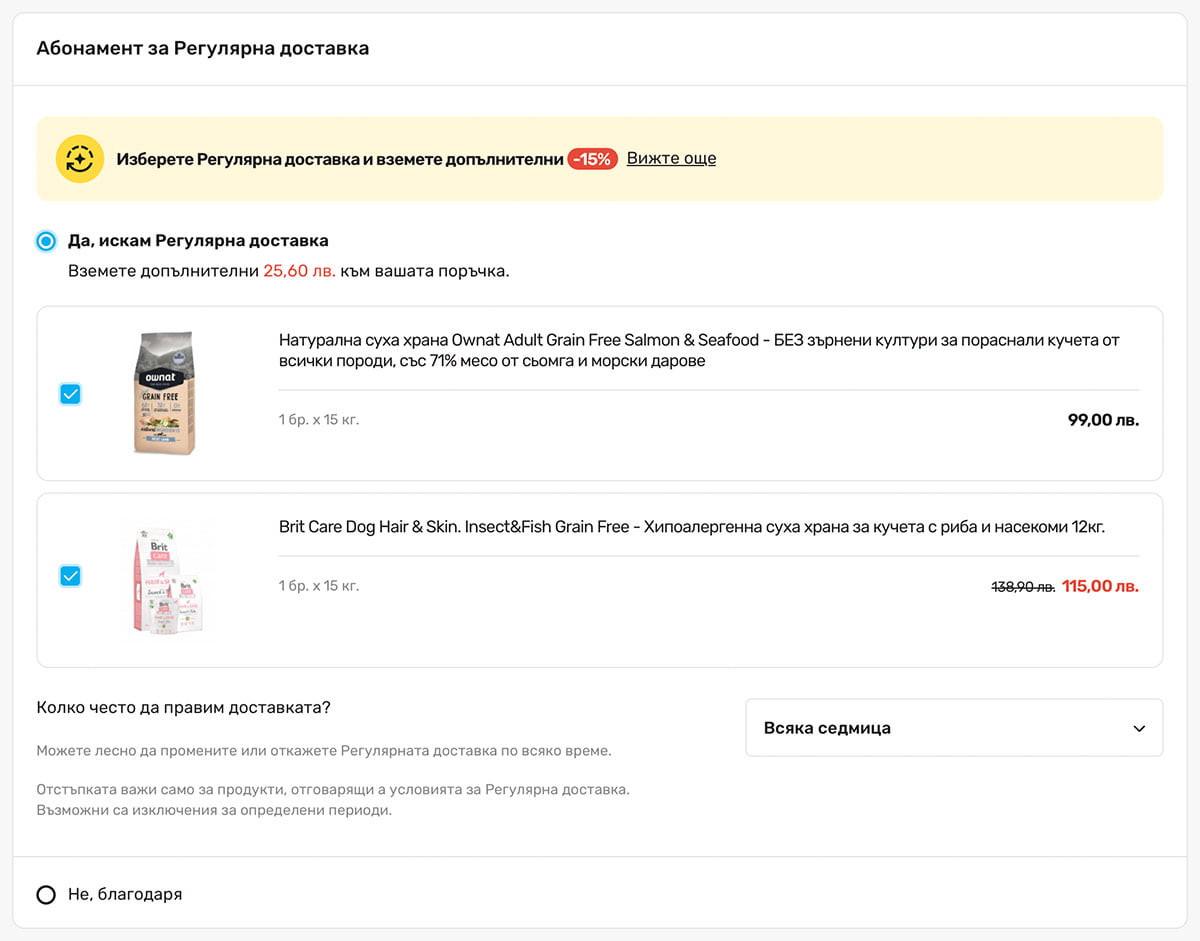Image resolution: width=1200 pixels, height=941 pixels.
Task: Open the 'Вижте още' link
Action: pos(671,158)
